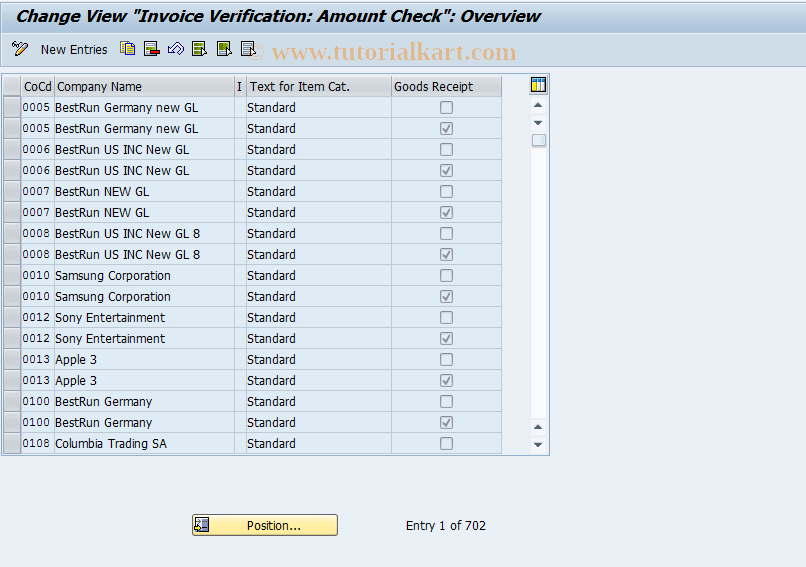Select the row selector of 0108 Columbia Trading SA
The height and width of the screenshot is (567, 806).
point(12,444)
